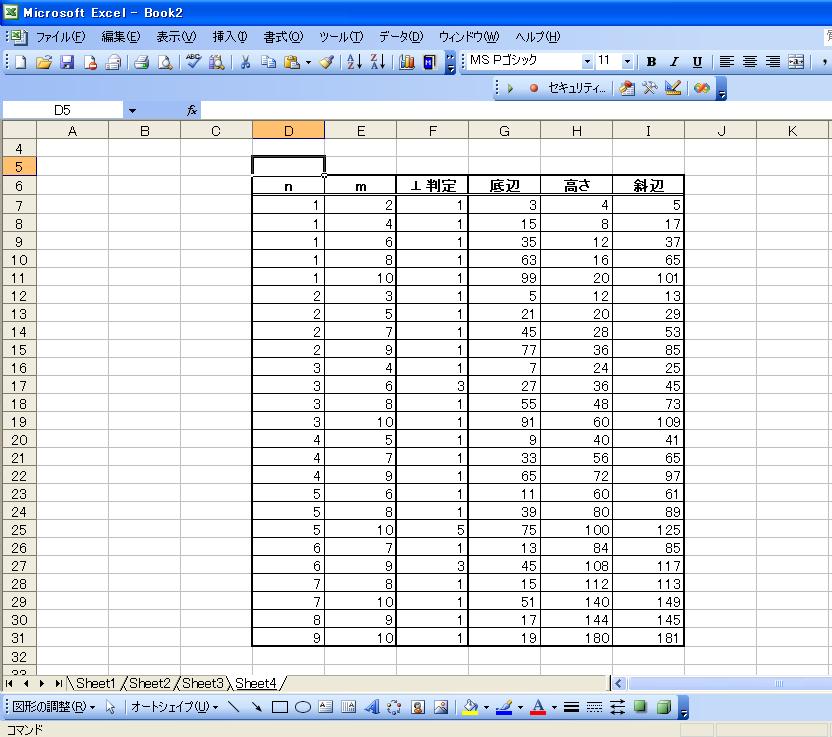Copy selection using the Copy icon
This screenshot has height=737, width=832.
268,62
